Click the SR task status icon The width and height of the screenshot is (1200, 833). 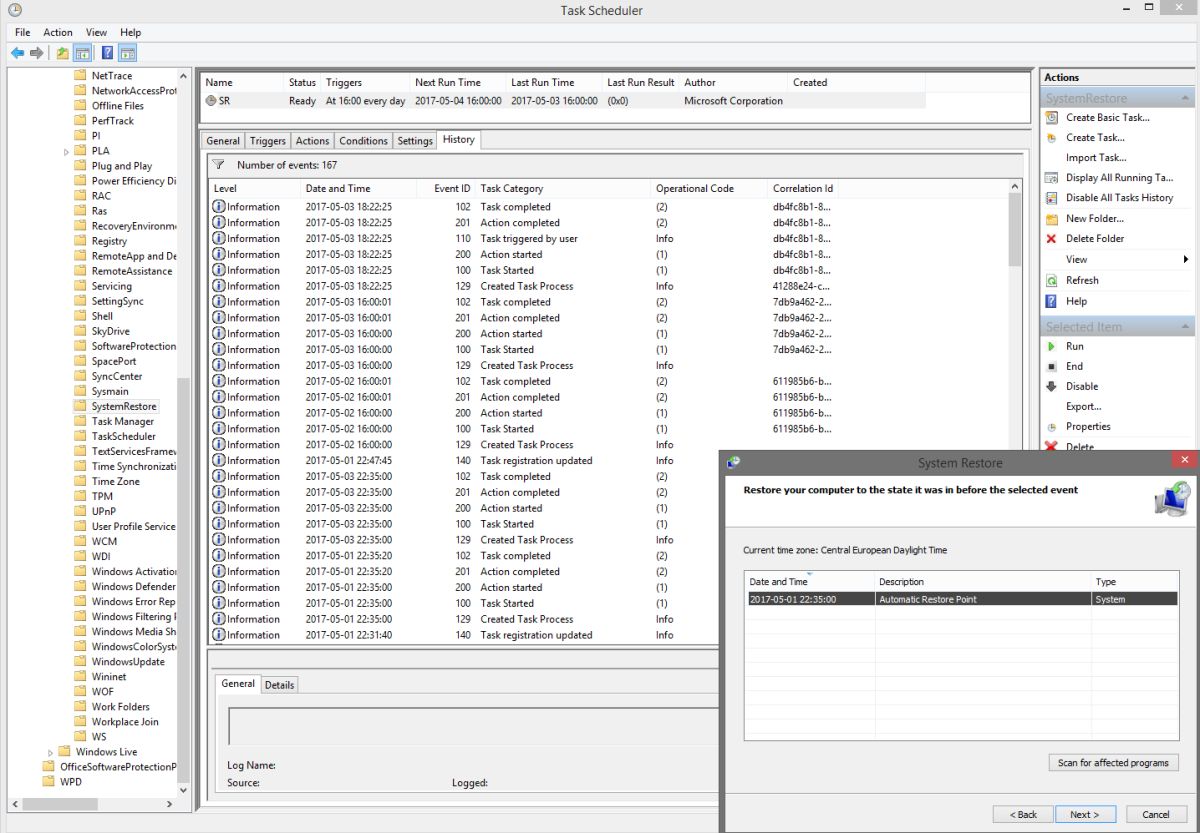point(211,101)
